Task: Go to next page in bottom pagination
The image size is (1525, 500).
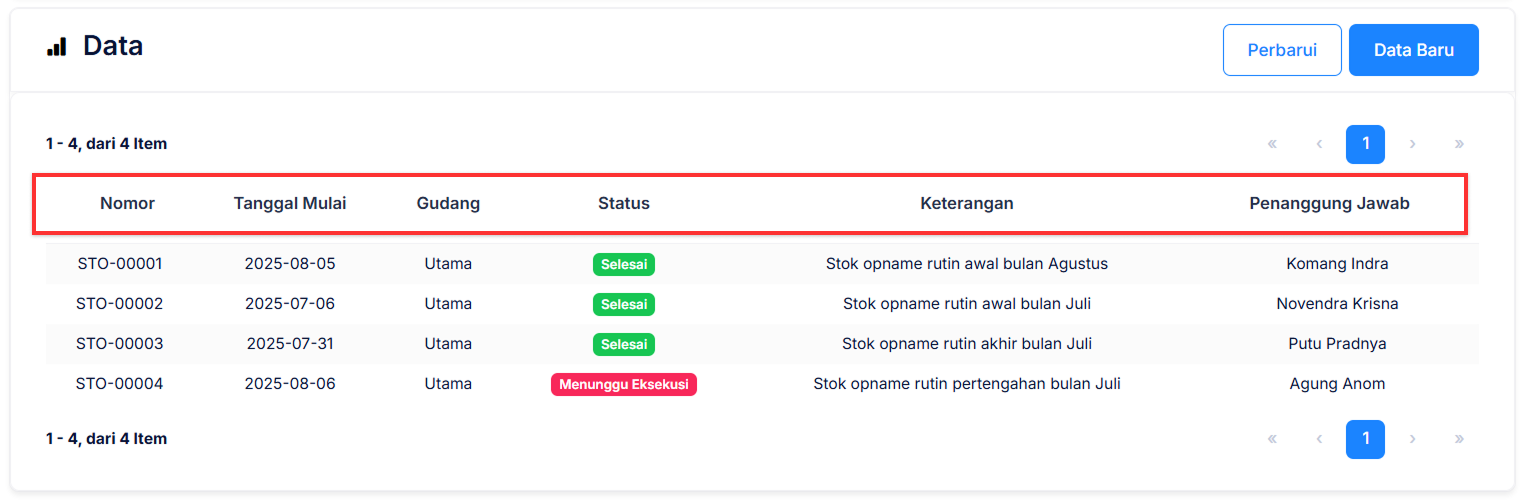Action: point(1412,439)
